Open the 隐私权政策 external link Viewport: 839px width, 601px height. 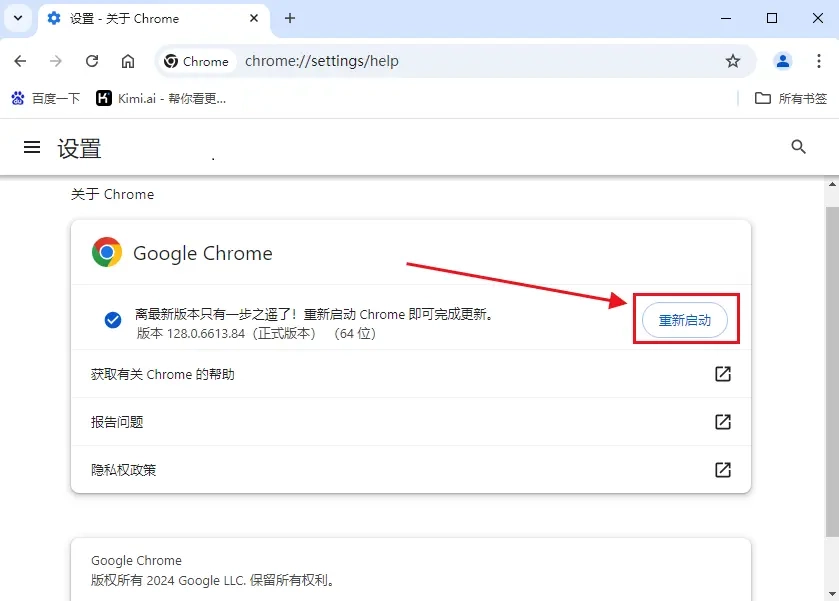(722, 470)
